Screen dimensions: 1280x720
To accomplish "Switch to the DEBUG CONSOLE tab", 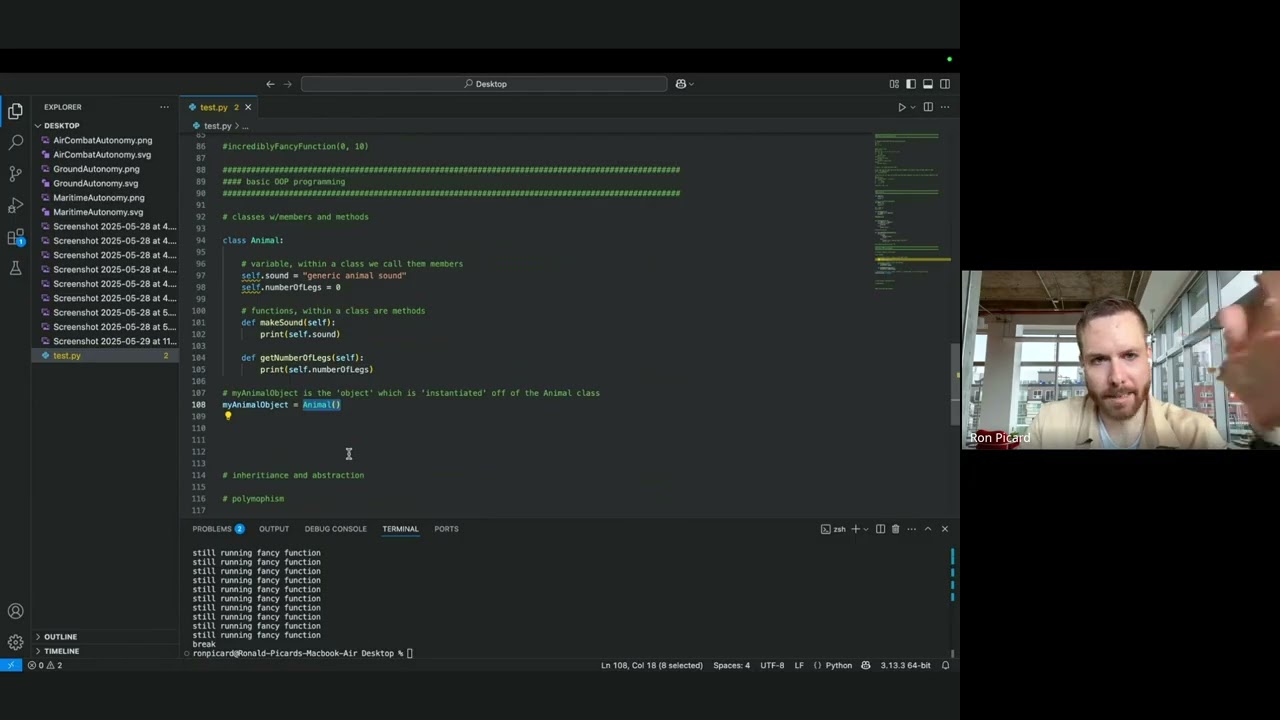I will click(335, 529).
